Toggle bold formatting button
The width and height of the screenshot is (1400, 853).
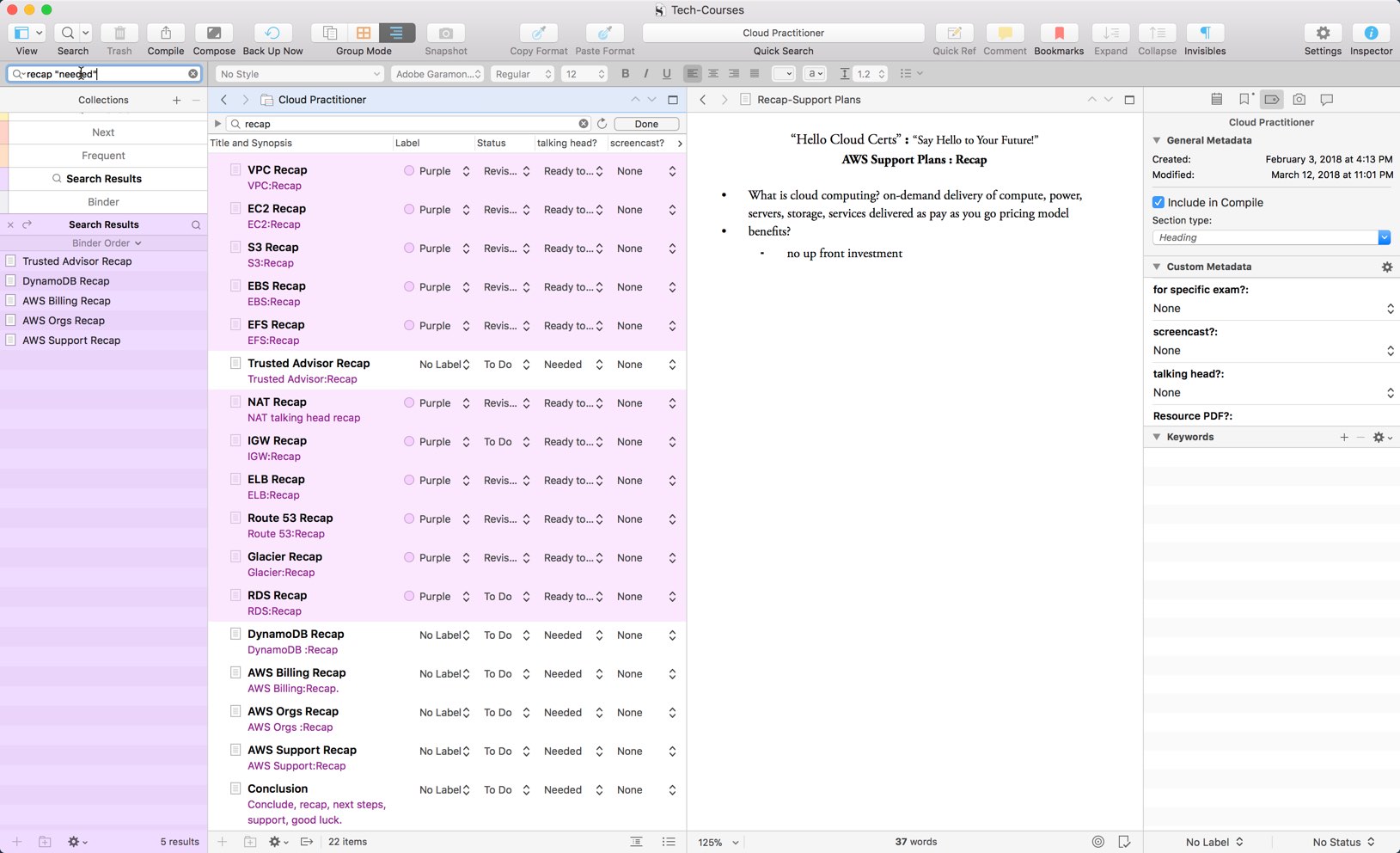(x=625, y=74)
